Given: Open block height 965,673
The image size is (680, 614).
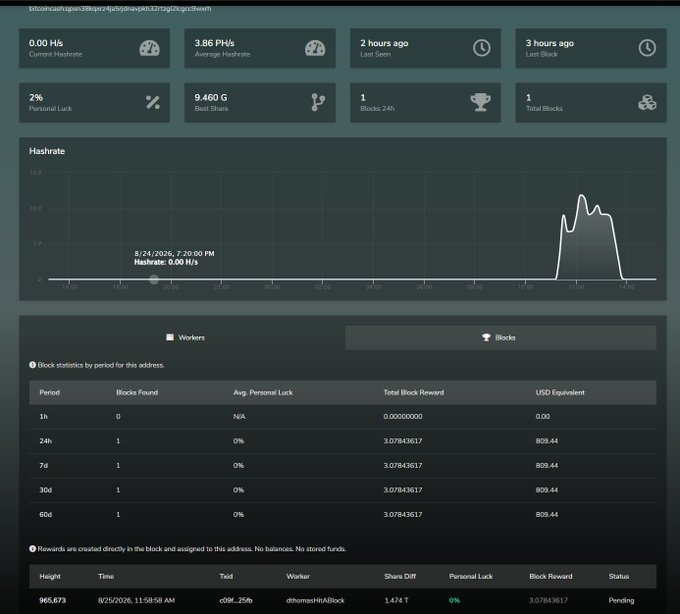Looking at the screenshot, I should coord(52,601).
